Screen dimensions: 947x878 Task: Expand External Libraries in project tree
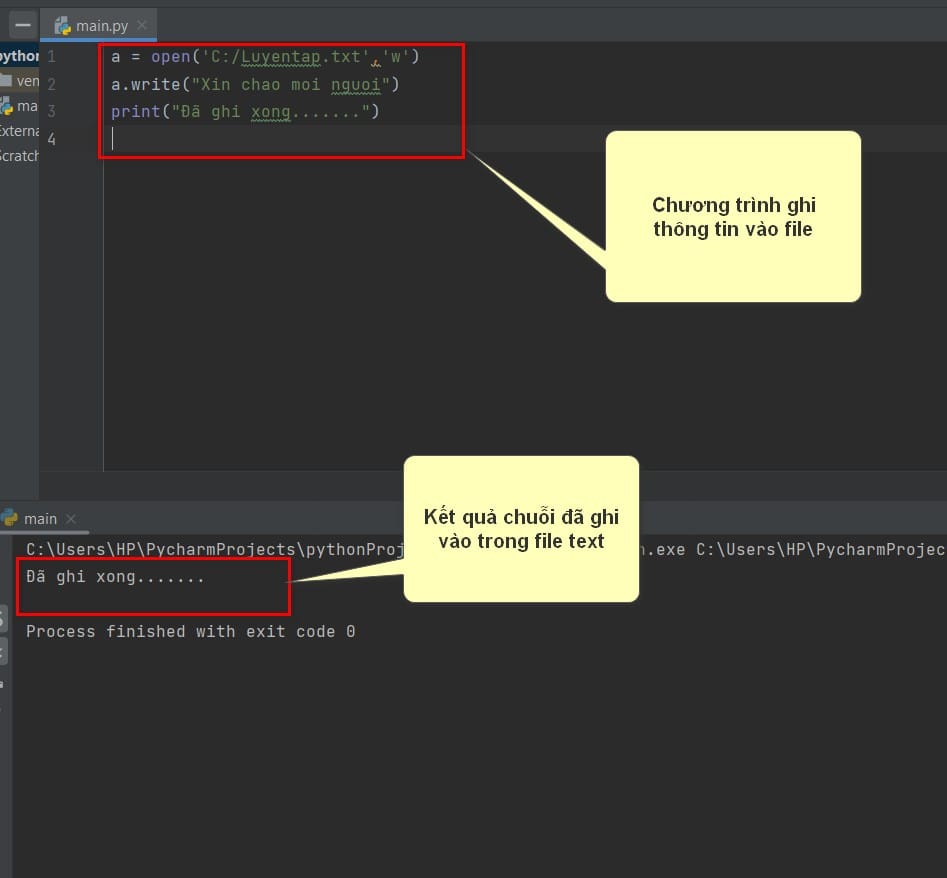click(x=19, y=131)
